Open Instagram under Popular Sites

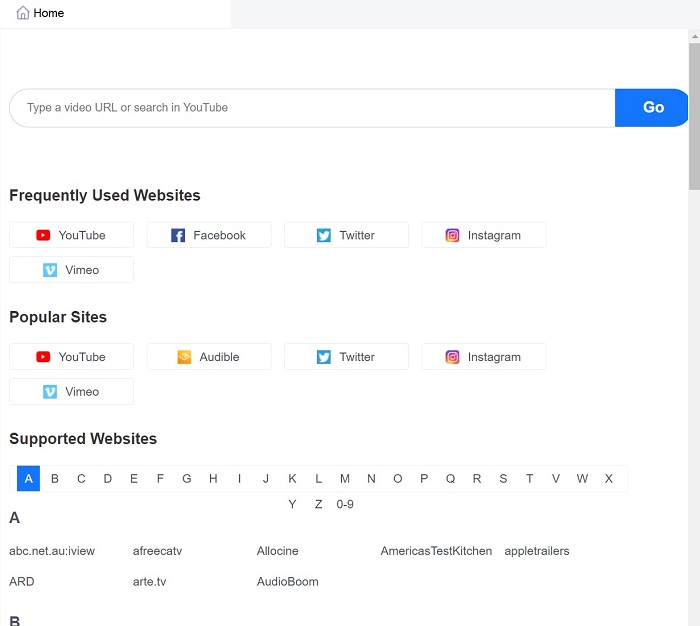(x=484, y=357)
